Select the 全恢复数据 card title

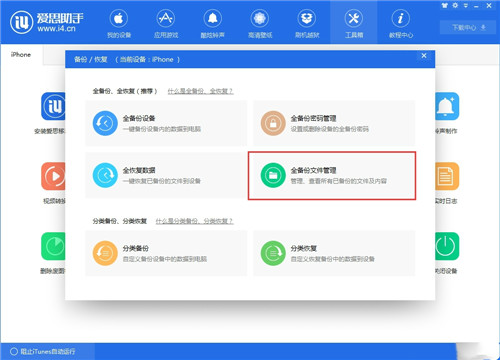(x=139, y=170)
